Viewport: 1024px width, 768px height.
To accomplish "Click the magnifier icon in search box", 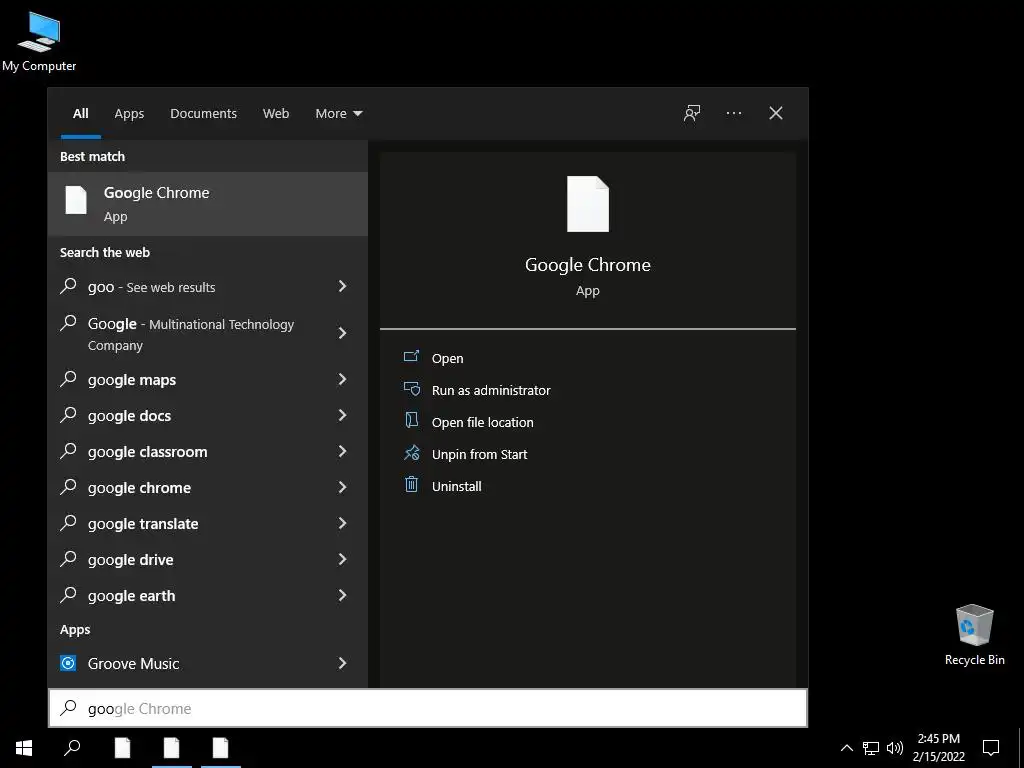I will point(68,708).
